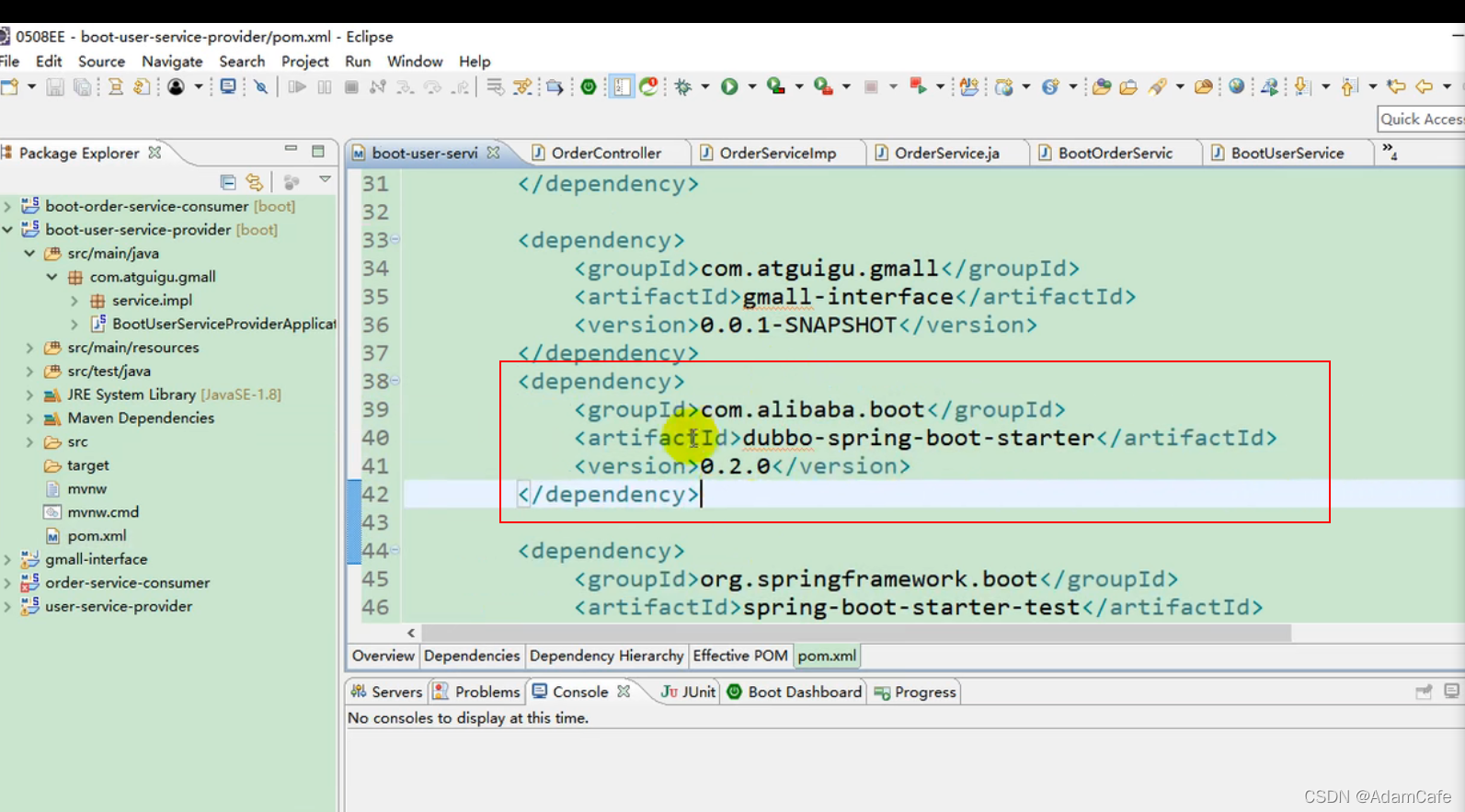1465x812 pixels.
Task: Click the External Tools run icon
Action: coord(823,86)
